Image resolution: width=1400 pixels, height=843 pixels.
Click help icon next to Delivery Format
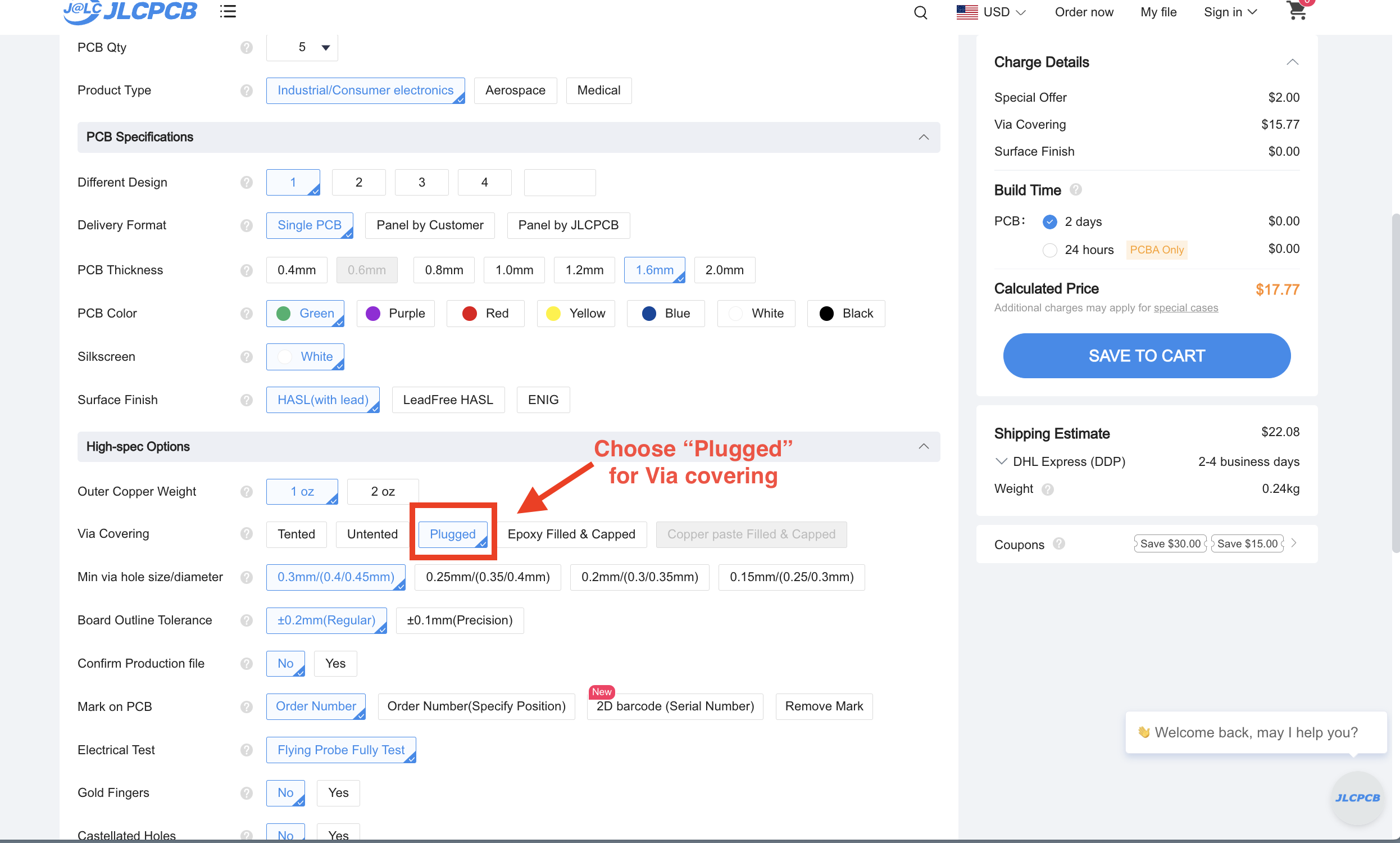247,225
